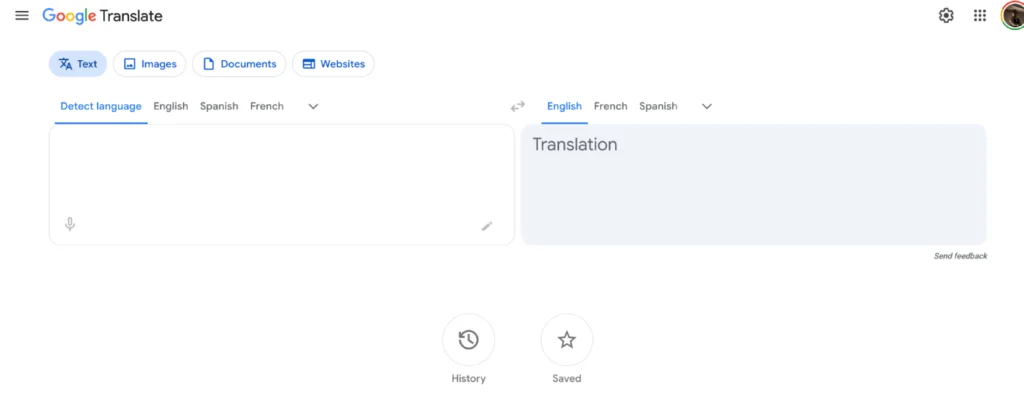Image resolution: width=1024 pixels, height=403 pixels.
Task: Set source language to English
Action: pos(170,106)
